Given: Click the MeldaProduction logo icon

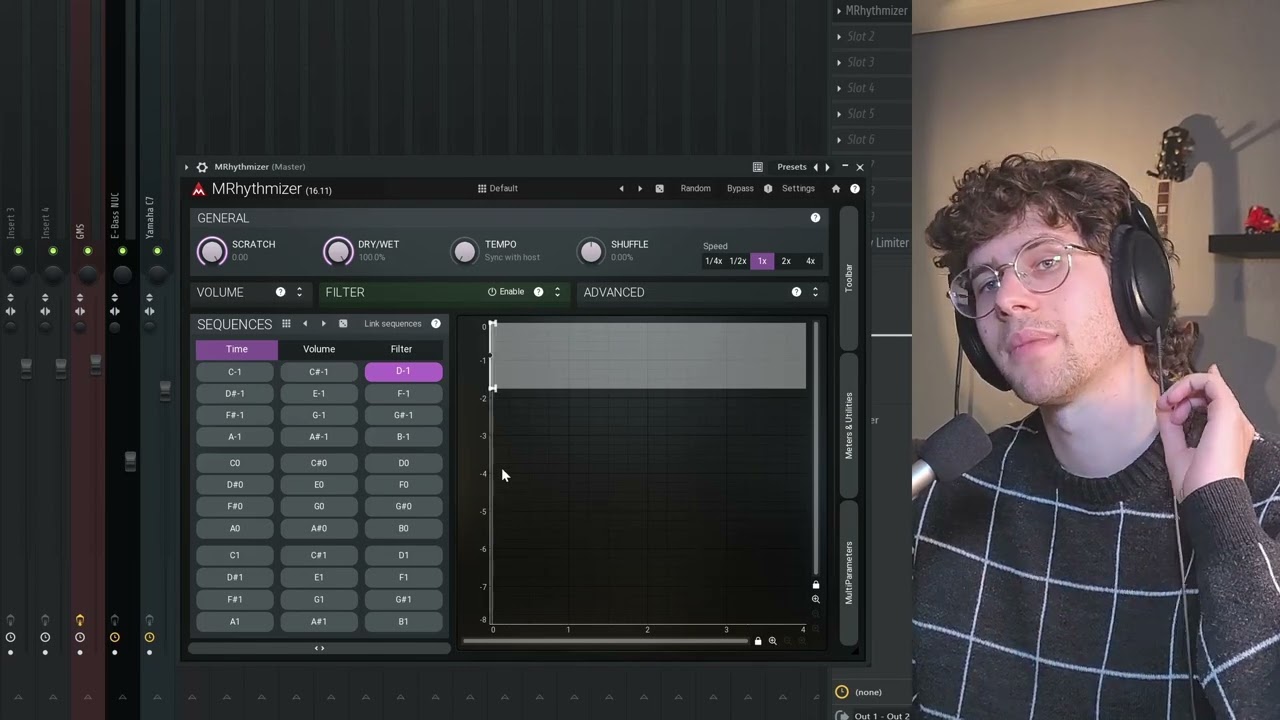Looking at the screenshot, I should (199, 189).
